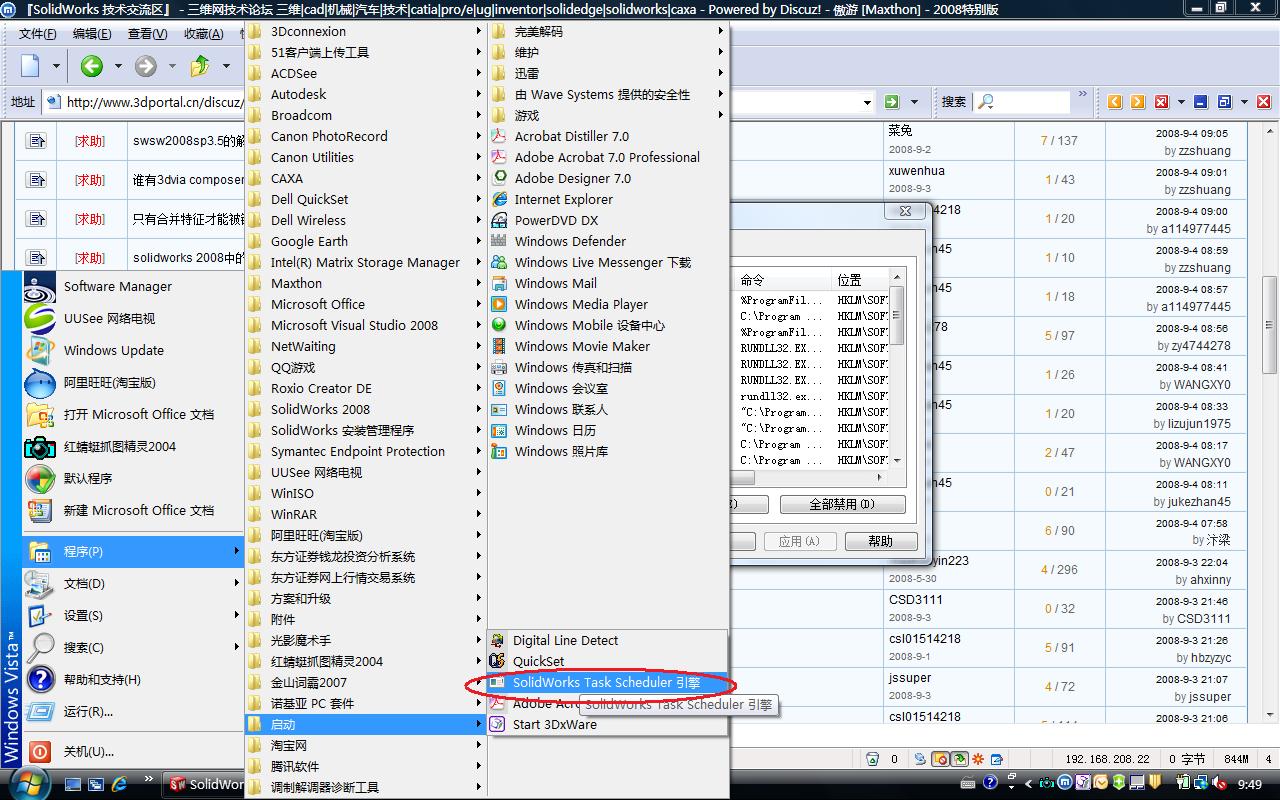Screen dimensions: 1280x800
Task: Expand the Symantec Endpoint Protection folder
Action: click(366, 451)
